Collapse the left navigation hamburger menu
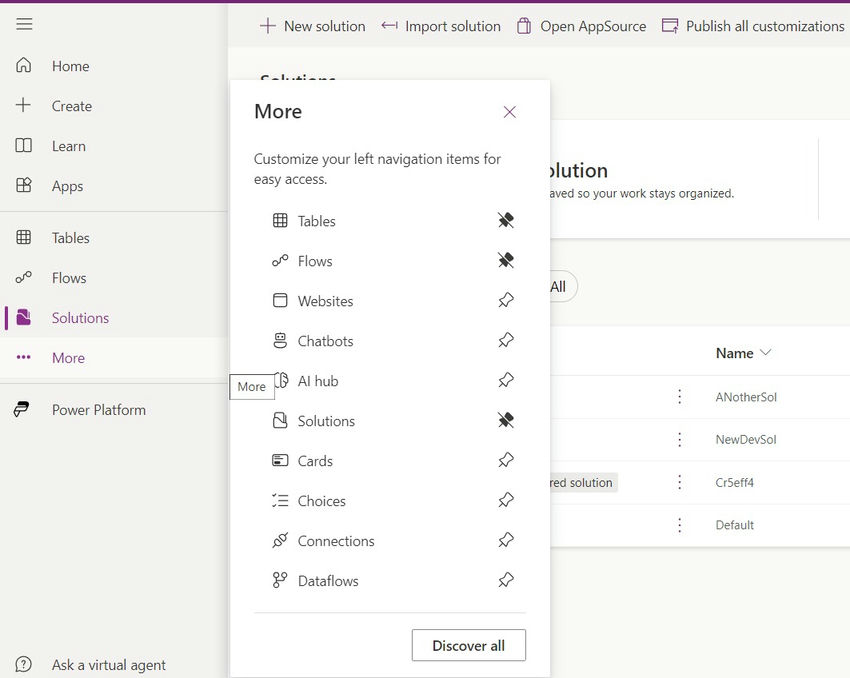Image resolution: width=850 pixels, height=678 pixels. point(24,25)
